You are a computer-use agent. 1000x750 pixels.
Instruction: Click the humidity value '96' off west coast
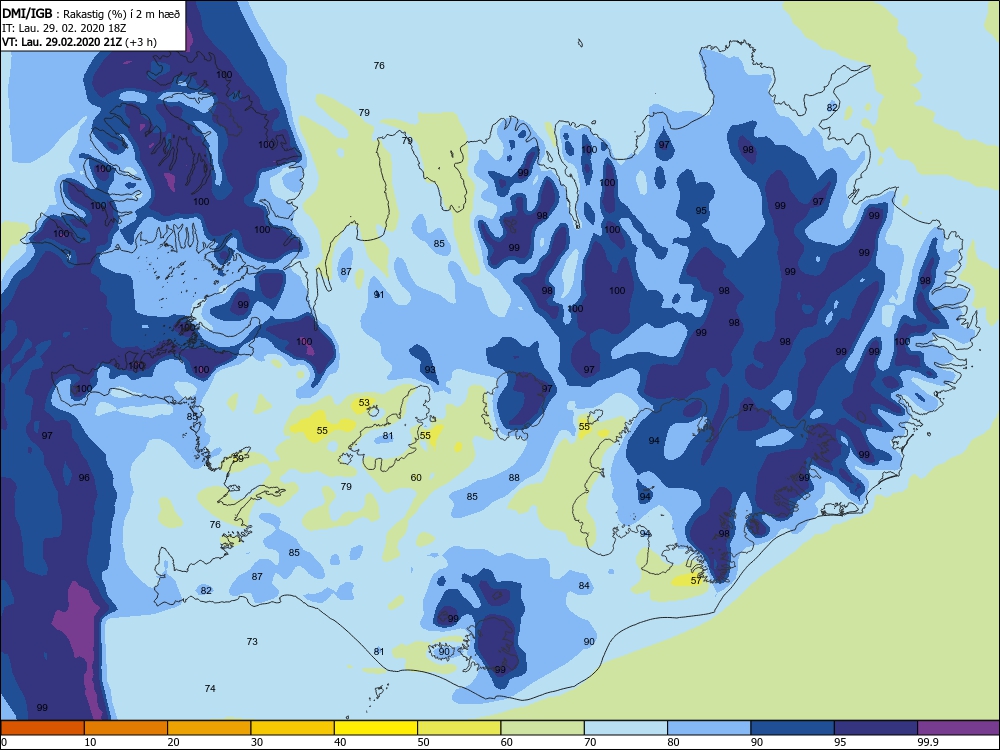(84, 477)
